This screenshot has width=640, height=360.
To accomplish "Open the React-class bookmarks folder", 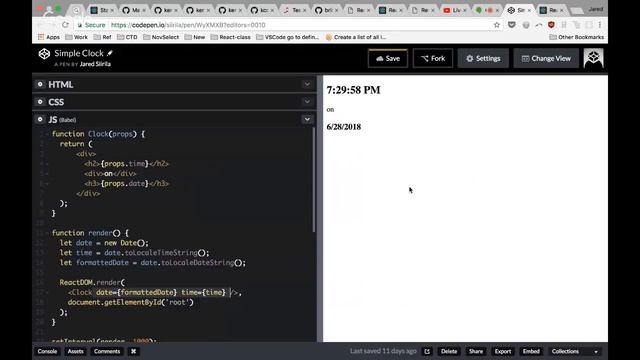I will point(231,37).
